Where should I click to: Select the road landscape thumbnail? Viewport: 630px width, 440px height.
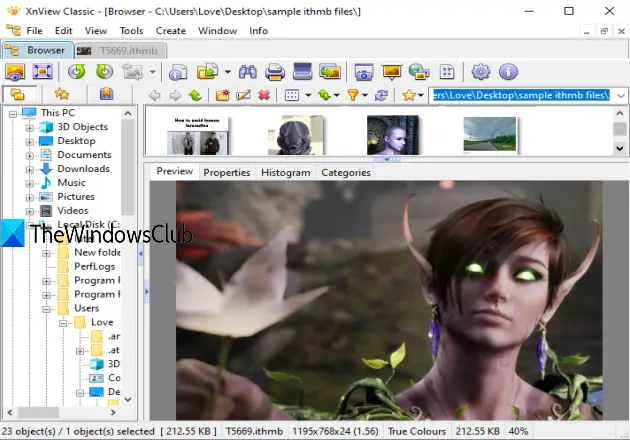[x=489, y=136]
